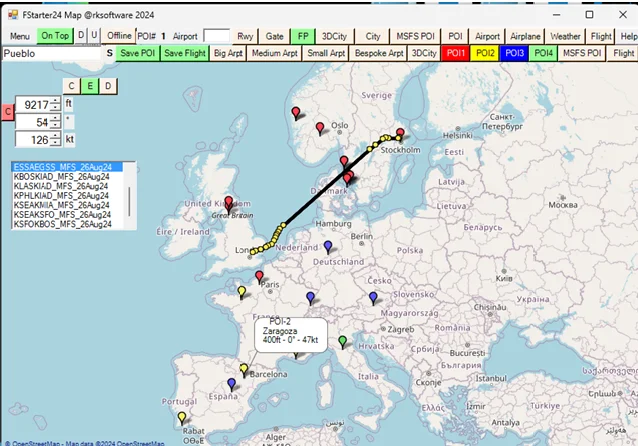Click blue POI pin near Slovensko

[373, 297]
